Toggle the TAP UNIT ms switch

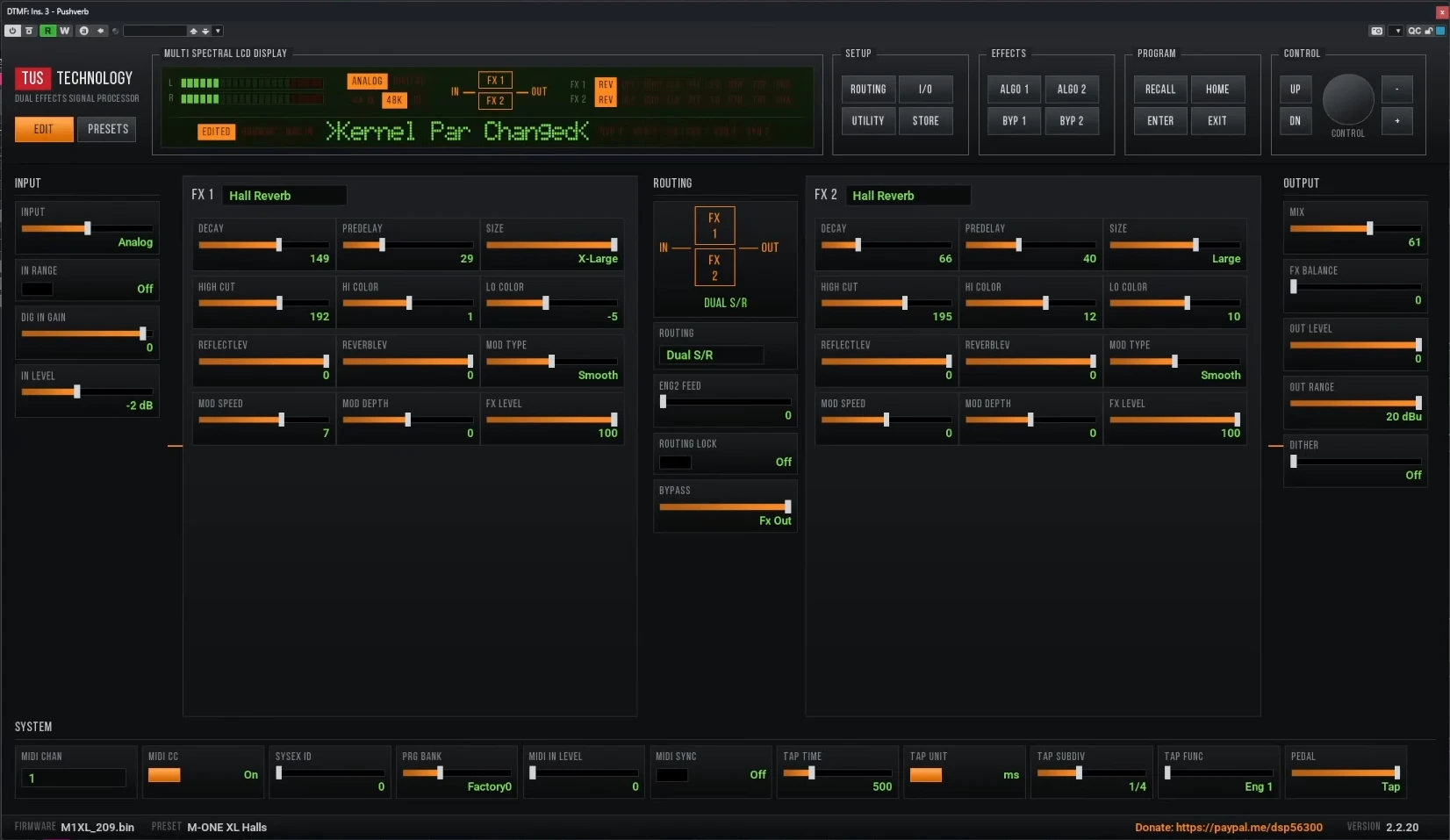pos(926,775)
